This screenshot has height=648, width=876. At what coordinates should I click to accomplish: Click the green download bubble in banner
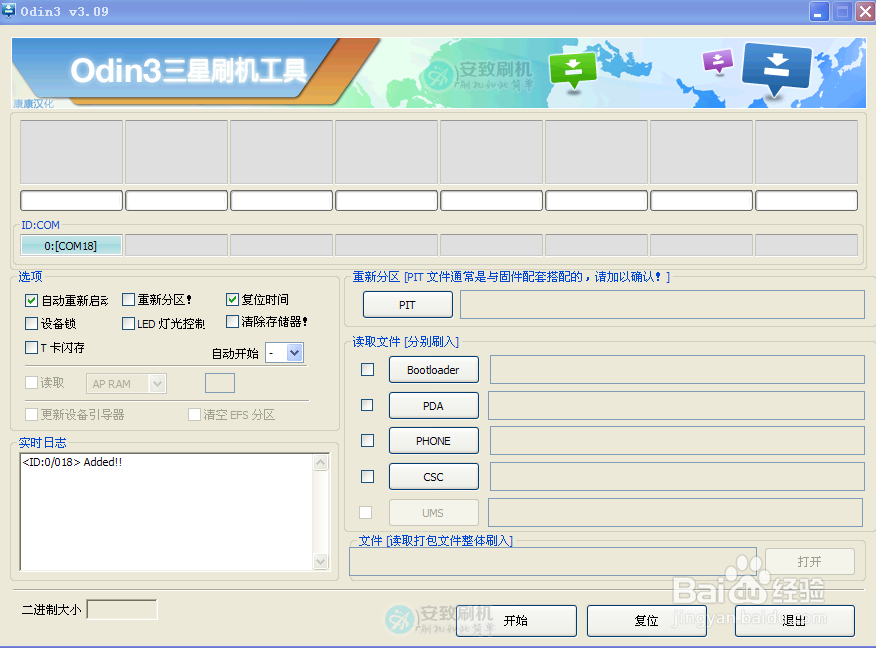[x=573, y=69]
